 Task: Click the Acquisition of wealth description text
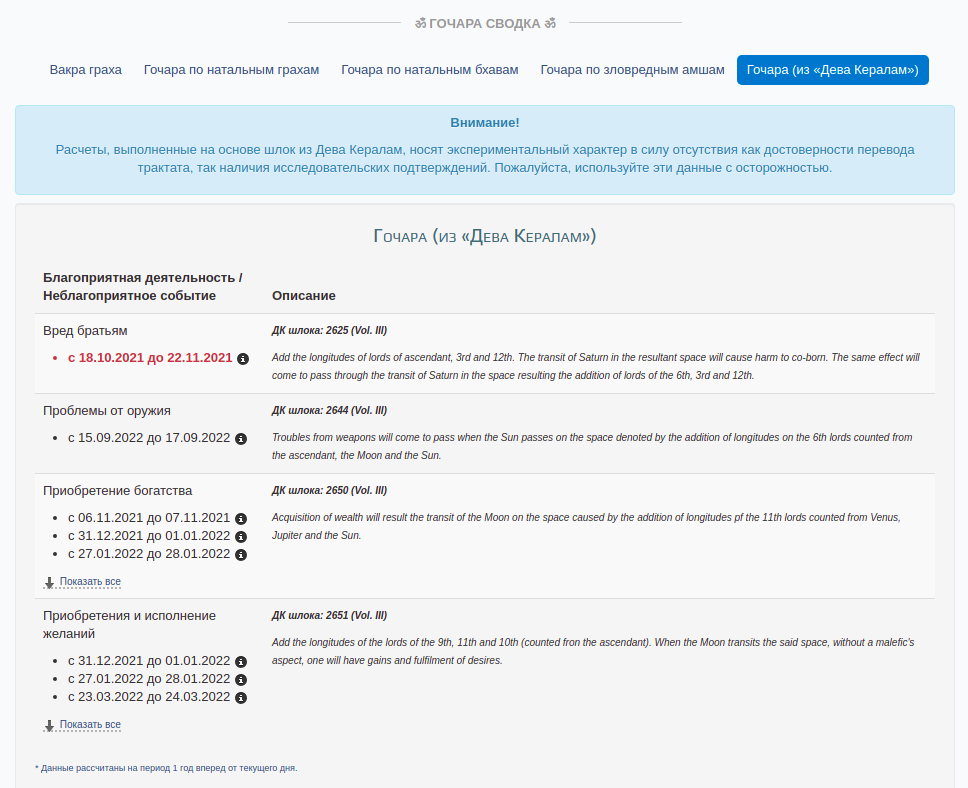pos(586,526)
